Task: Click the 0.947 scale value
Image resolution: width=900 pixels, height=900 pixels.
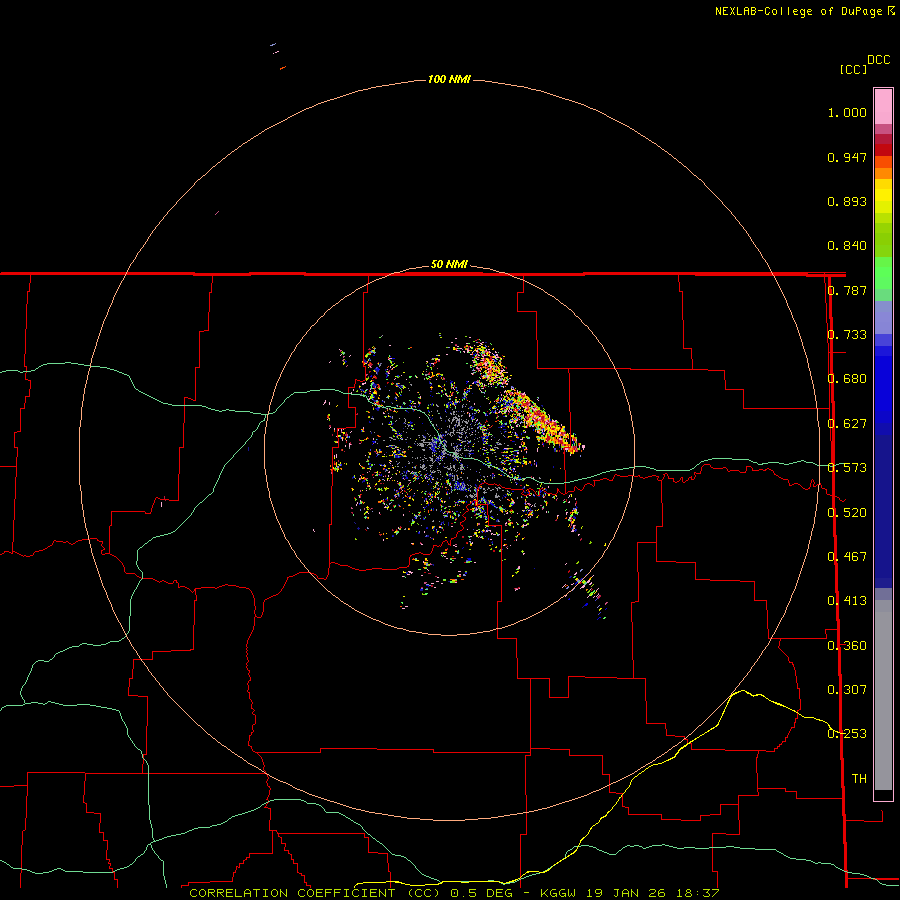Action: click(847, 157)
